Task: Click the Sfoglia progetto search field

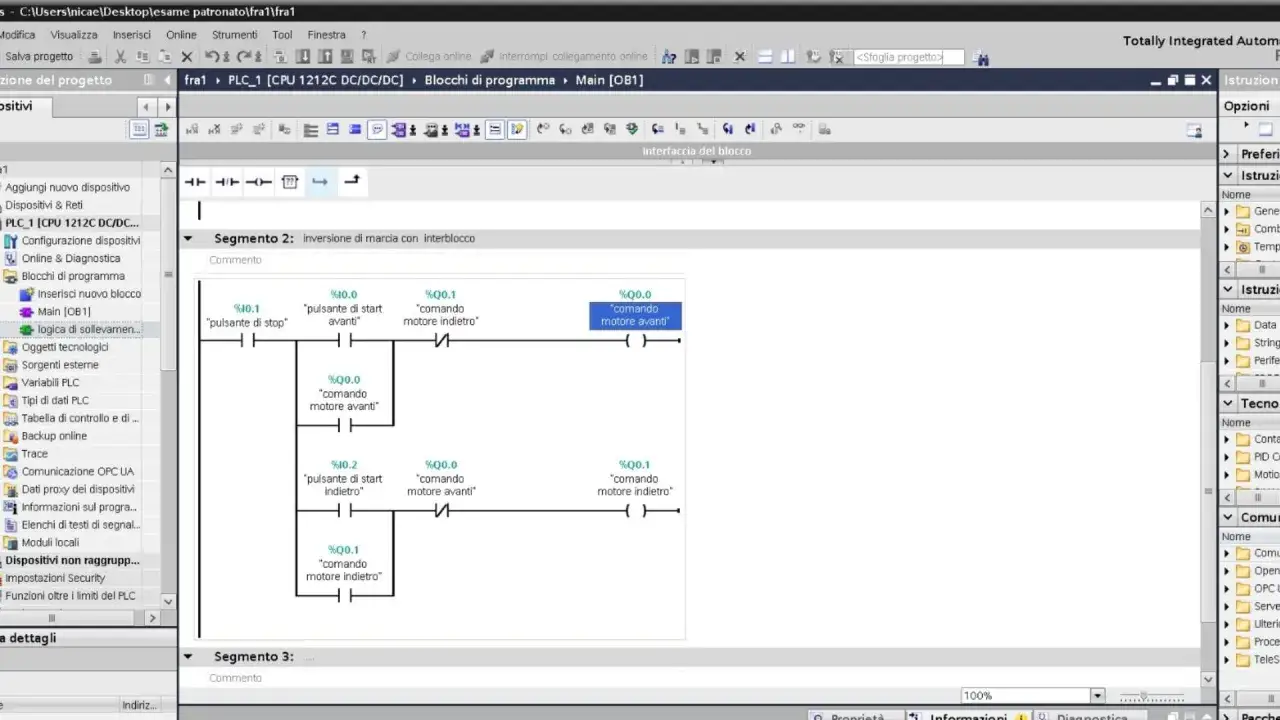Action: tap(908, 58)
